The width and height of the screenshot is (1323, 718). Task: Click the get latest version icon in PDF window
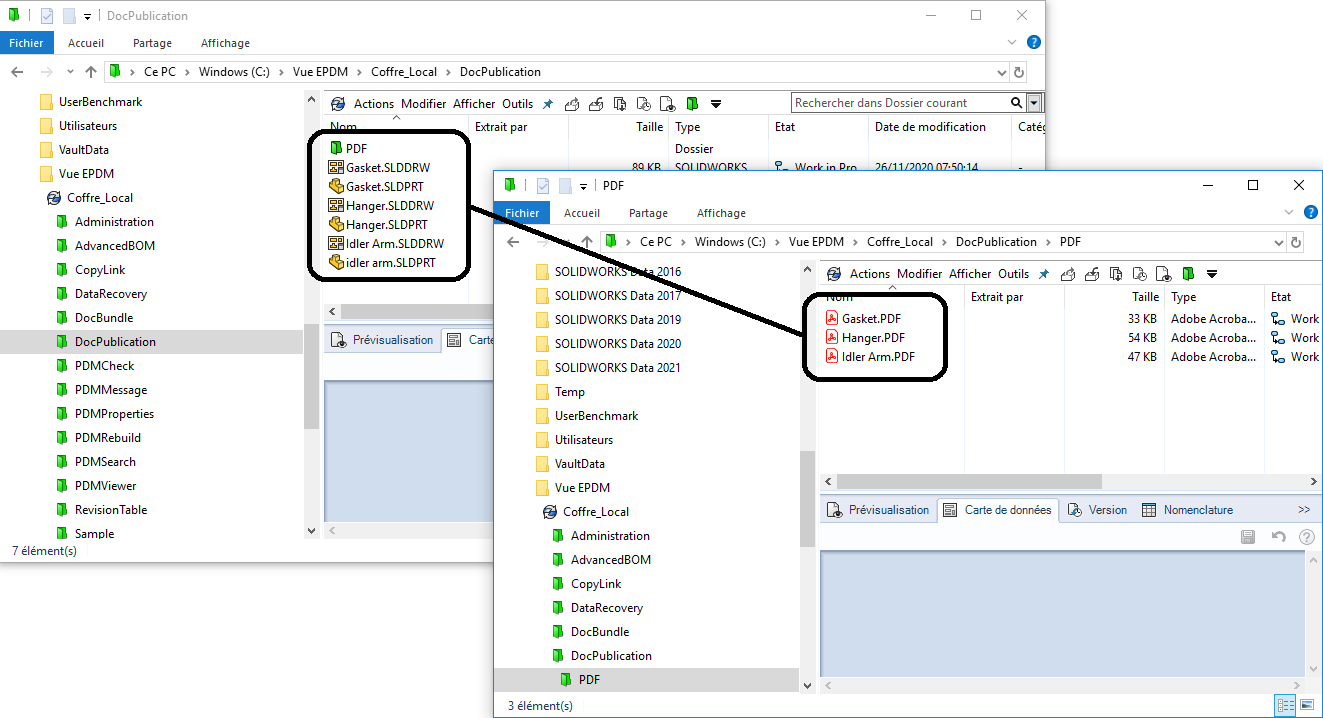pyautogui.click(x=1115, y=274)
